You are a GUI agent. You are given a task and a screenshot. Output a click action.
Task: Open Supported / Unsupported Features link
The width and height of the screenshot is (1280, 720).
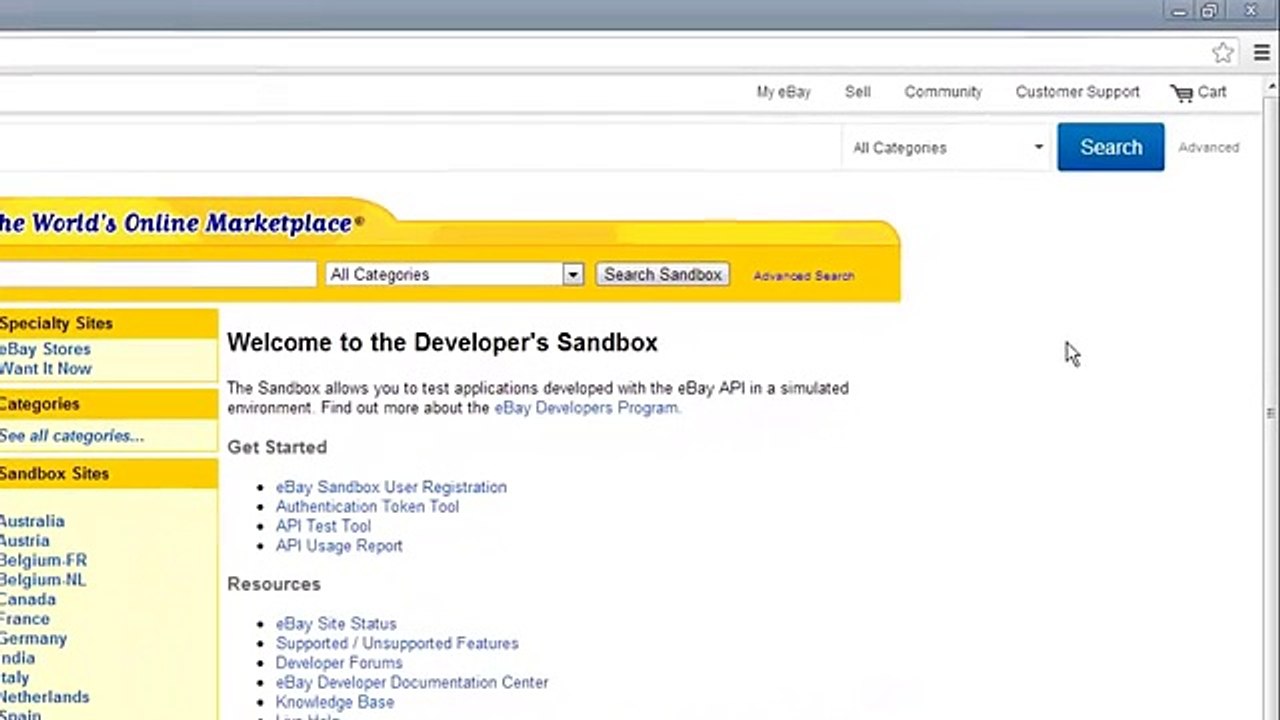tap(397, 643)
